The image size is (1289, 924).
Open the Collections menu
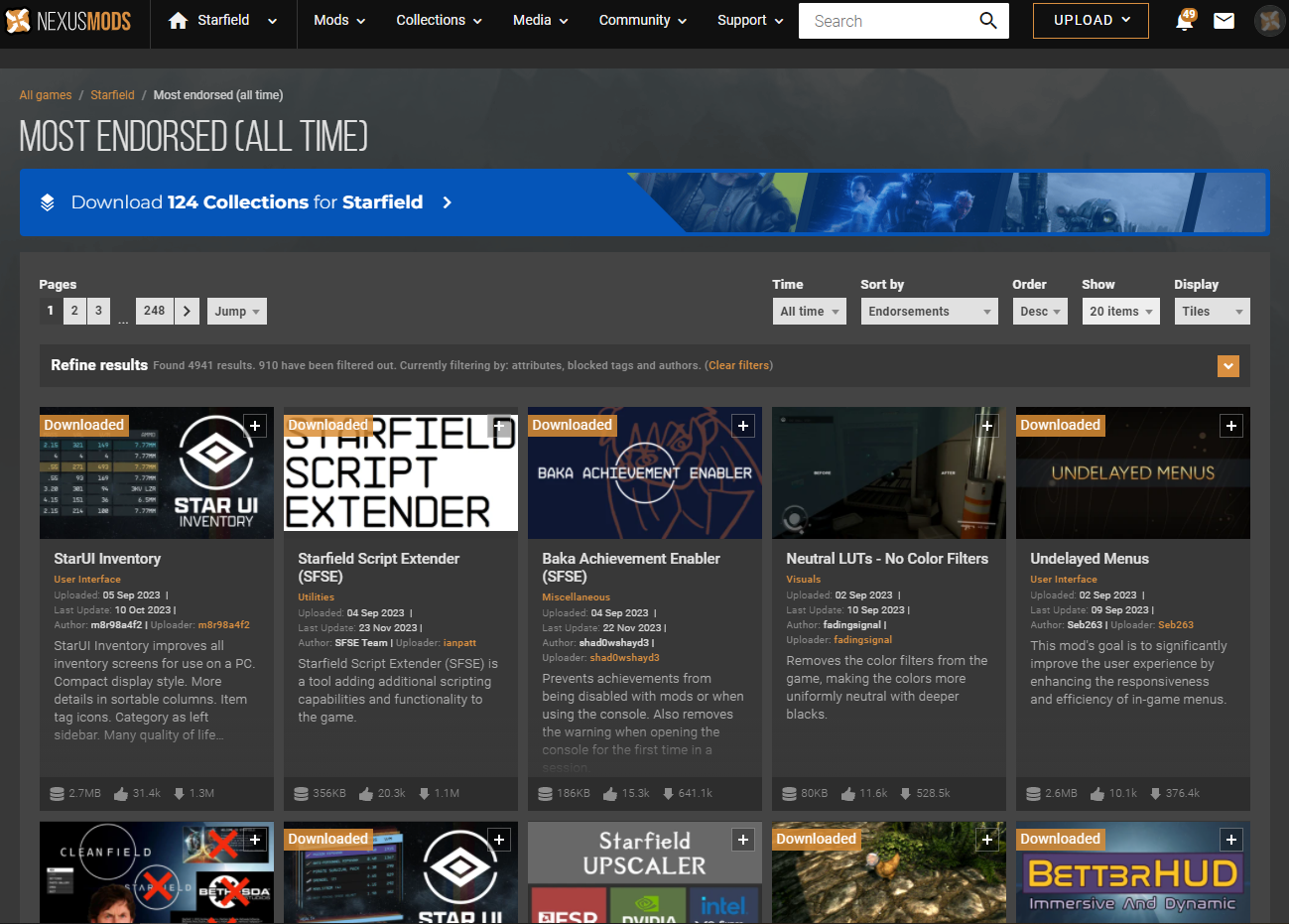click(x=439, y=21)
